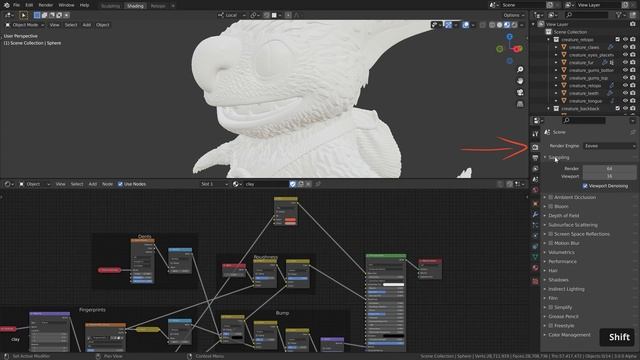Image resolution: width=640 pixels, height=360 pixels.
Task: Click the zoom view magnifier icon
Action: 520,70
